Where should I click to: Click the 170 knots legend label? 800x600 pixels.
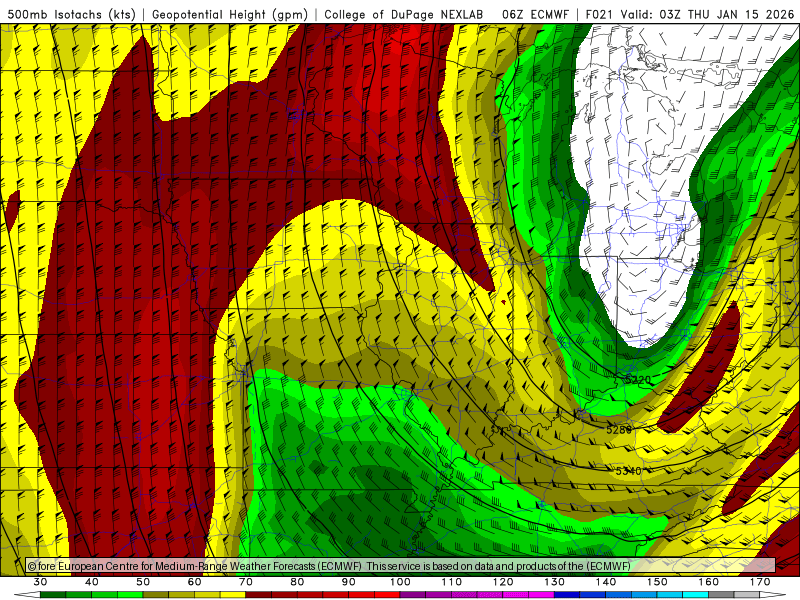pyautogui.click(x=760, y=582)
